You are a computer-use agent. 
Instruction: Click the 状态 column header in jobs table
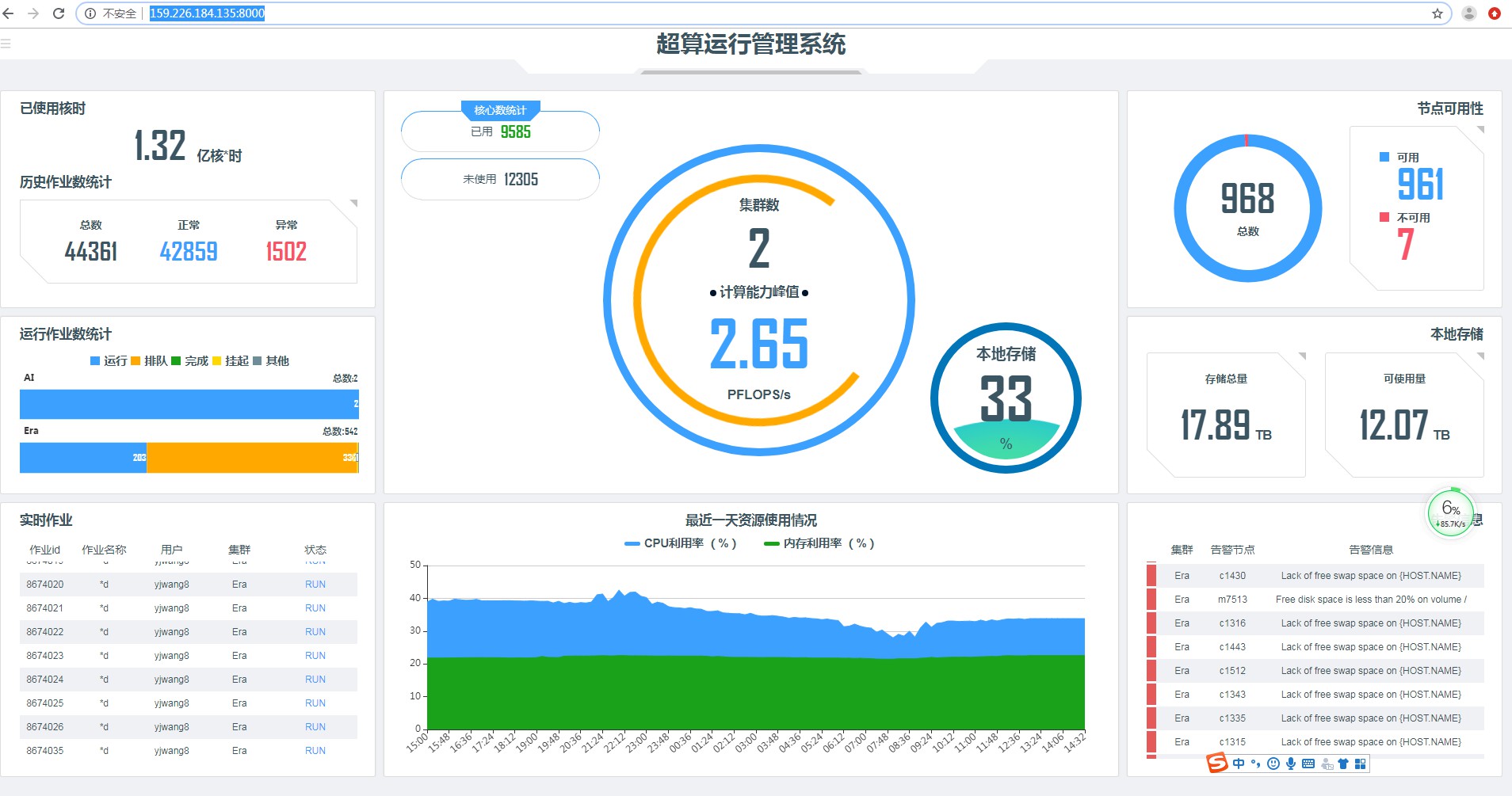pos(315,550)
